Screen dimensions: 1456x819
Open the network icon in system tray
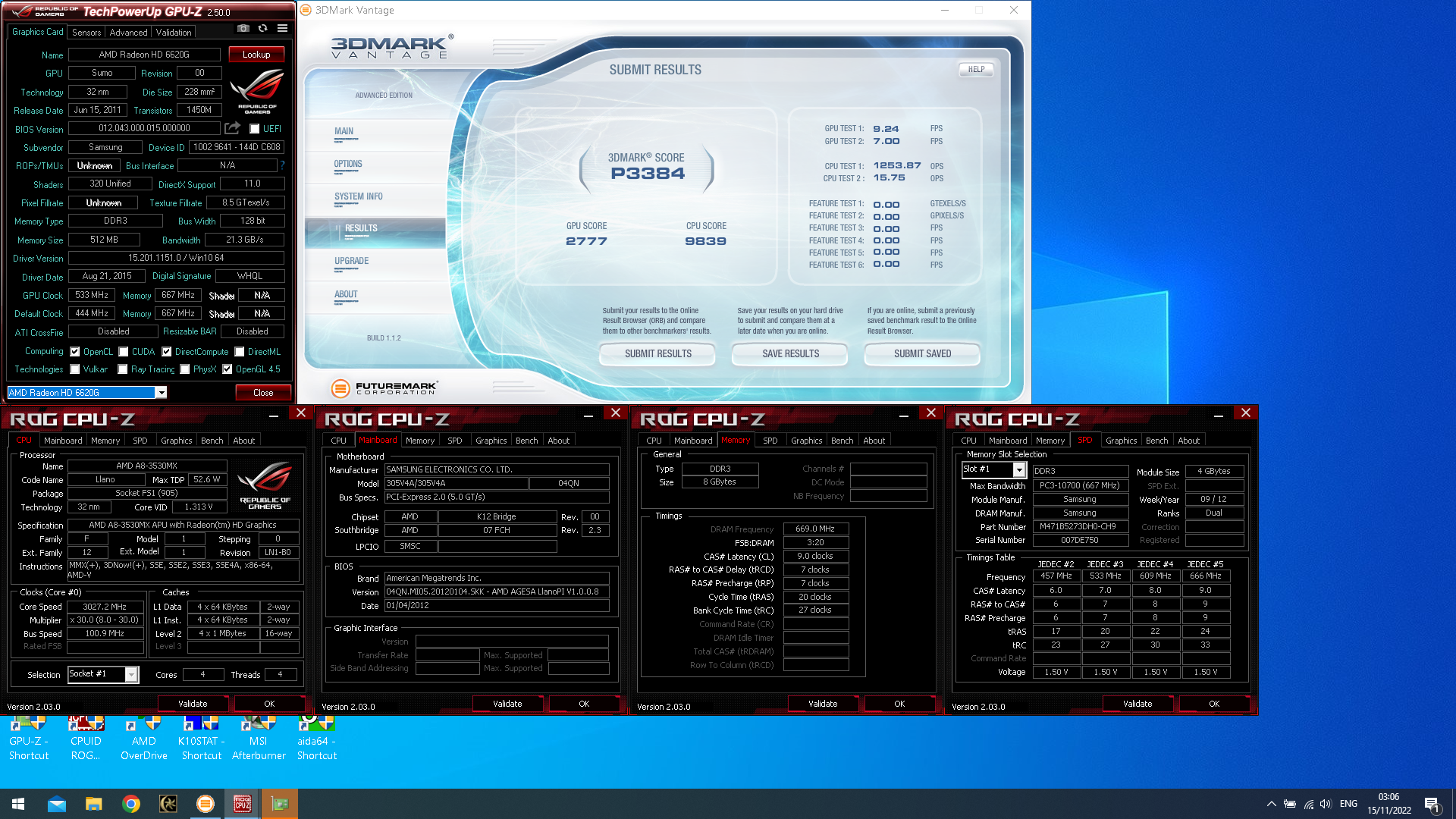tap(1308, 804)
